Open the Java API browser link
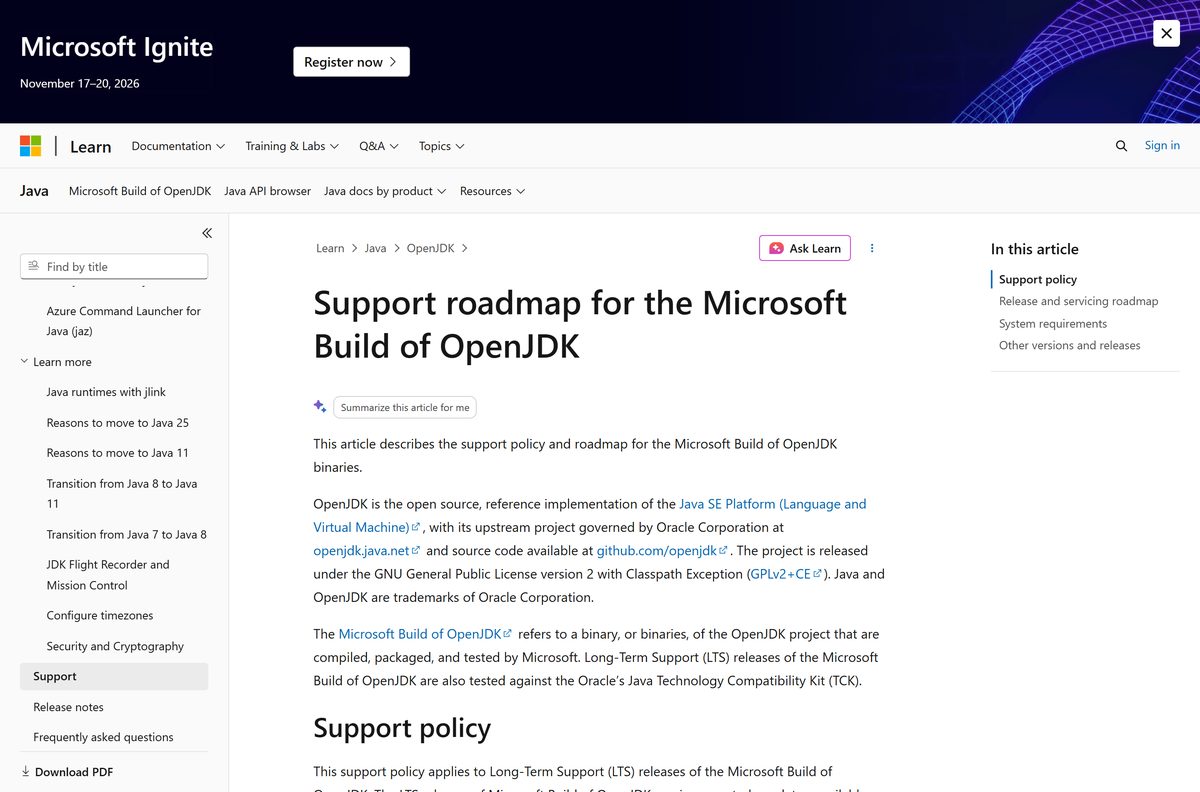Image resolution: width=1200 pixels, height=792 pixels. point(267,191)
